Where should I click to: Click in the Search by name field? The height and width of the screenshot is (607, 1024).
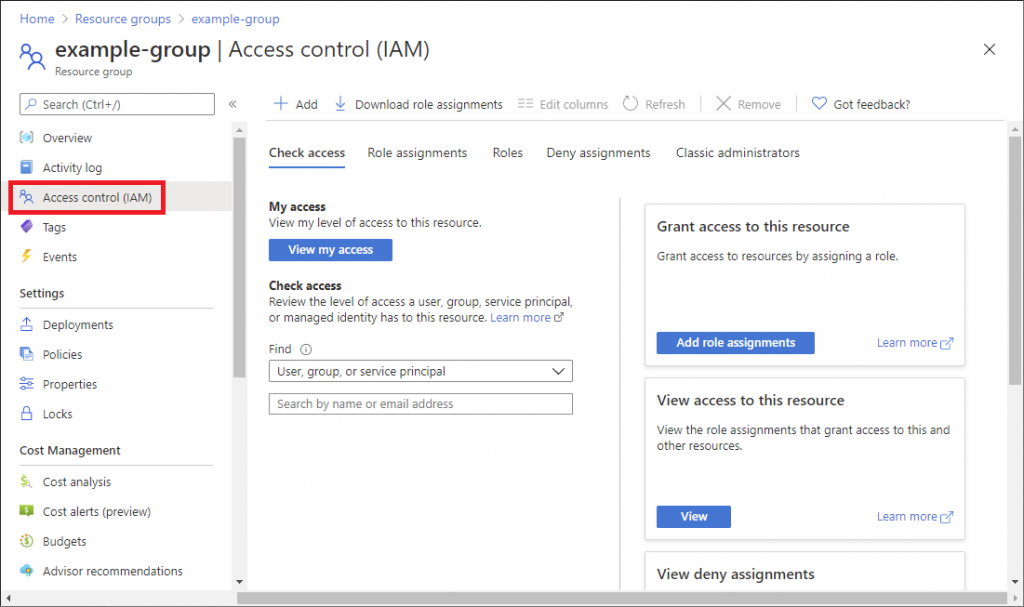point(420,404)
